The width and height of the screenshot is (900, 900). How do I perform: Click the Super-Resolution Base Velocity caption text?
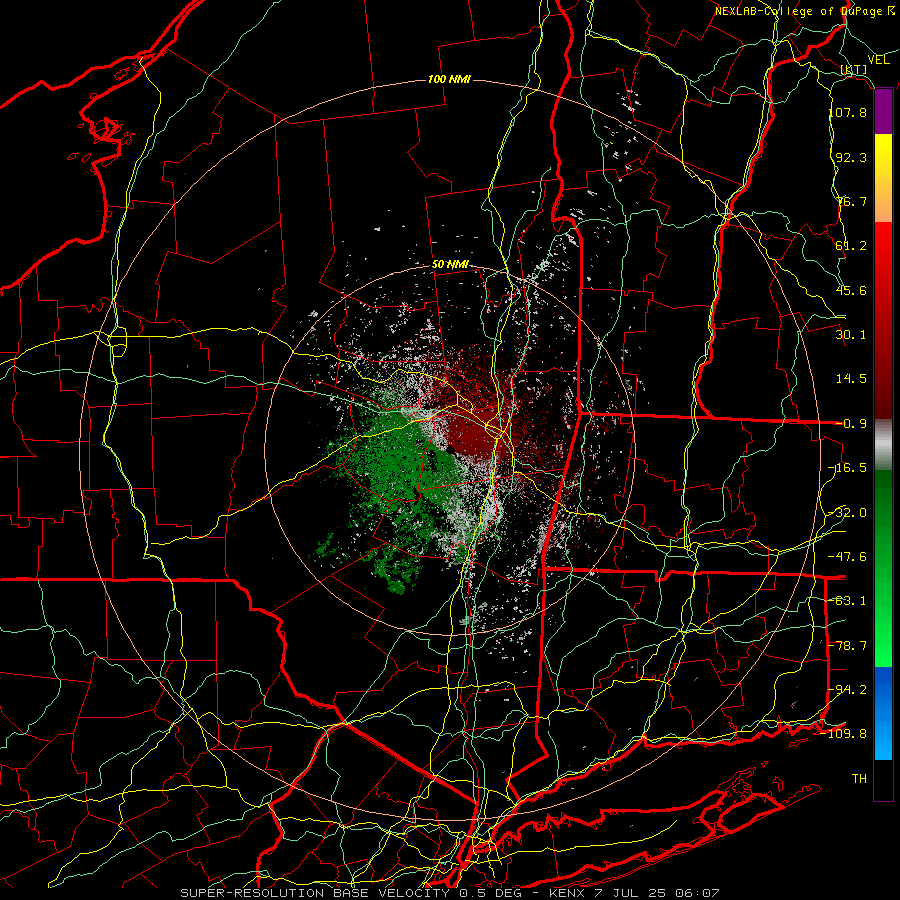pyautogui.click(x=450, y=893)
